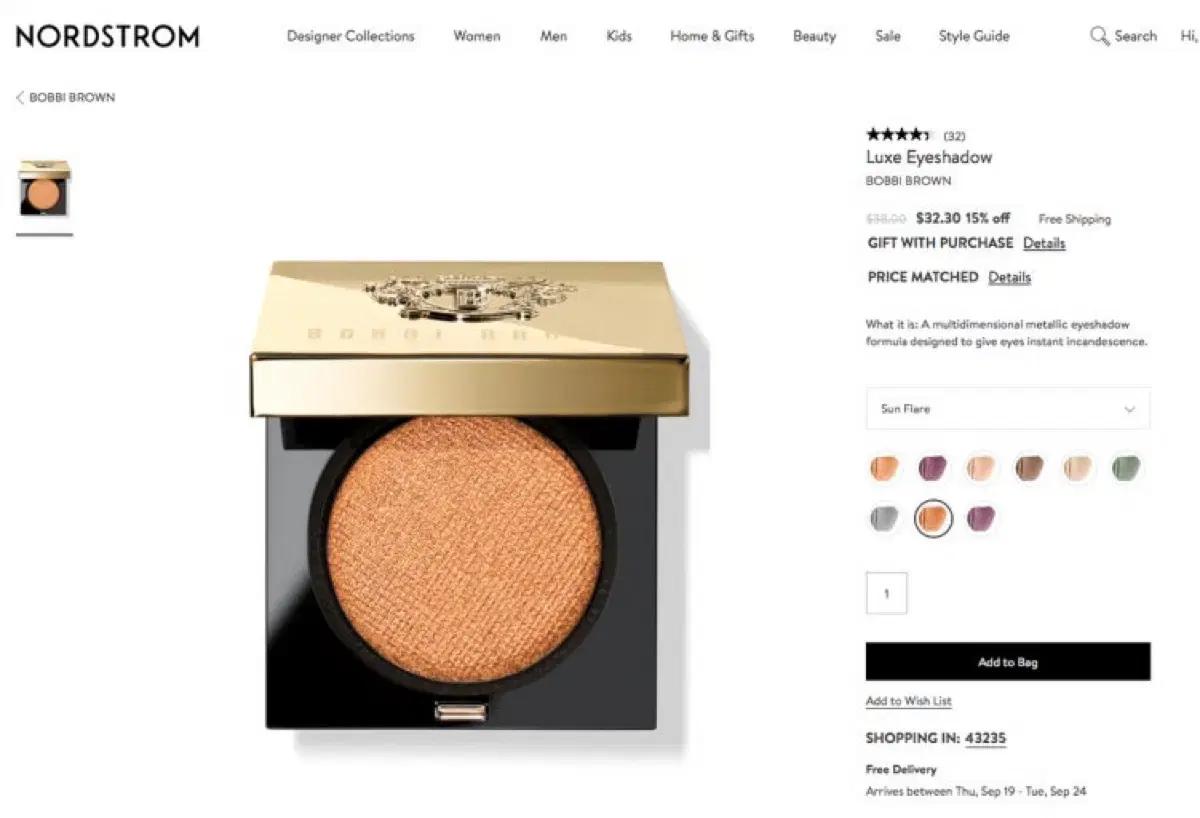This screenshot has width=1200, height=818.
Task: Click the search magnifier icon
Action: pyautogui.click(x=1099, y=37)
